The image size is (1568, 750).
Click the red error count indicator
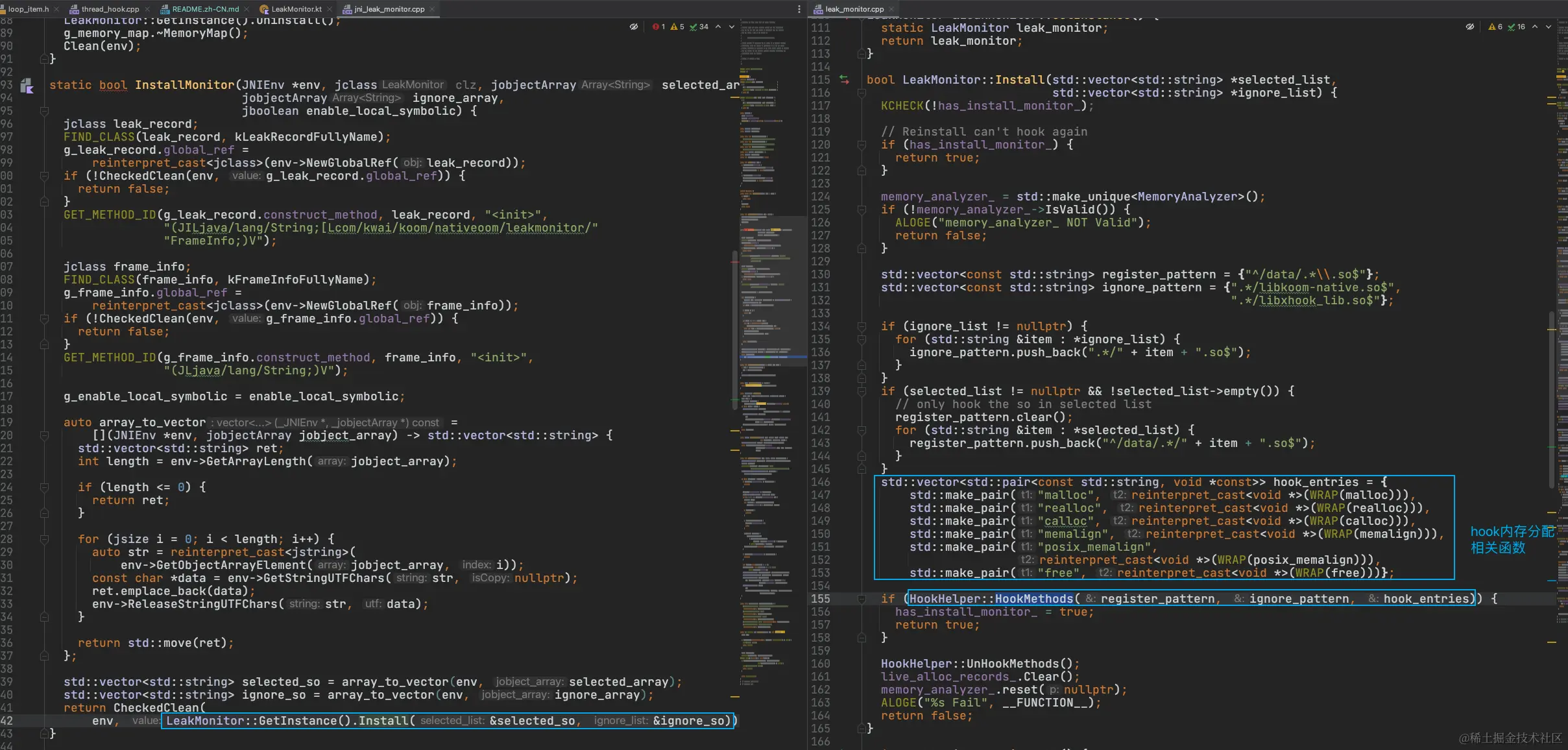[x=659, y=27]
